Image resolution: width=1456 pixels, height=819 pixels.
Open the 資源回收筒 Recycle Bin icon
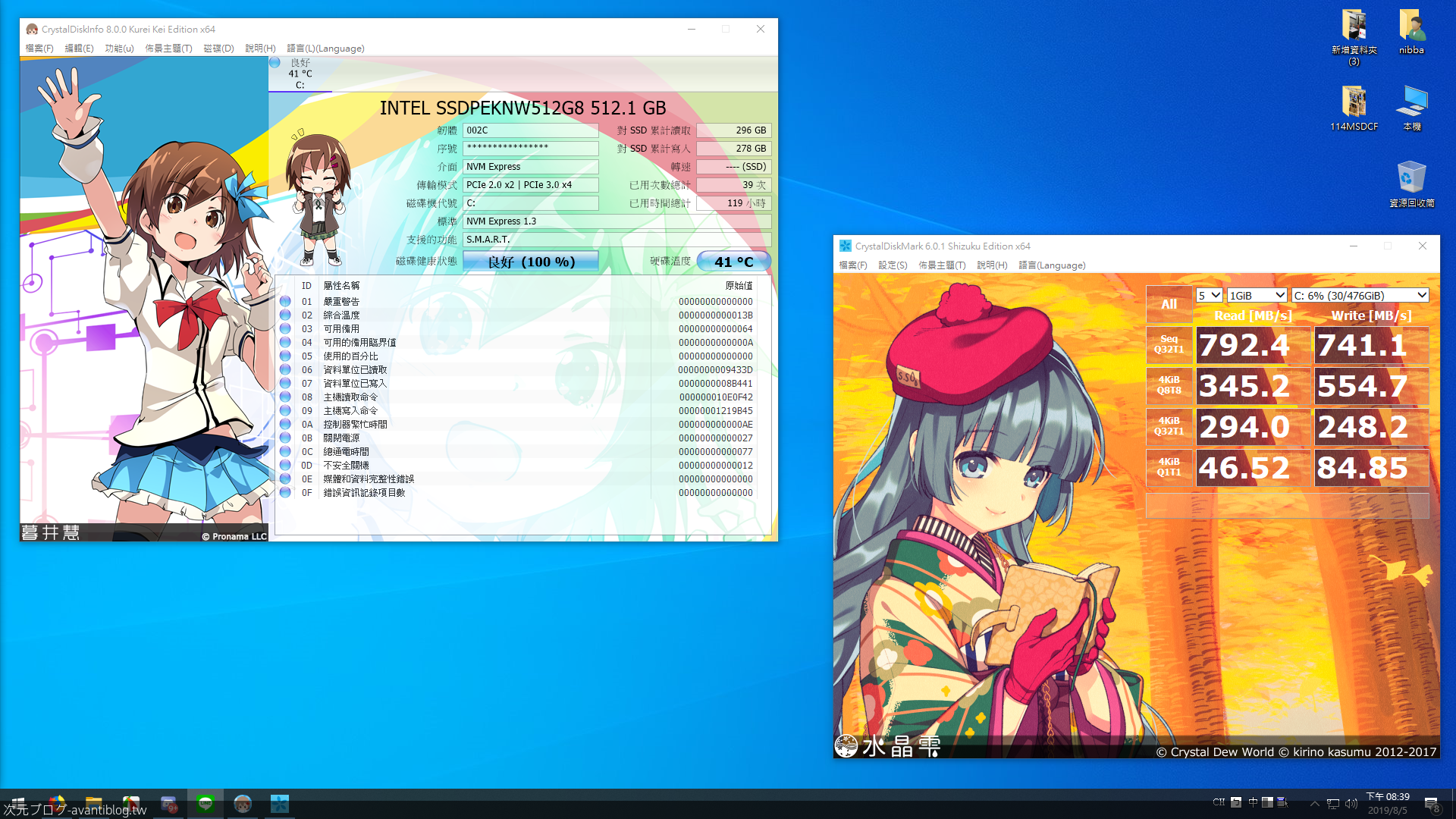coord(1411,184)
